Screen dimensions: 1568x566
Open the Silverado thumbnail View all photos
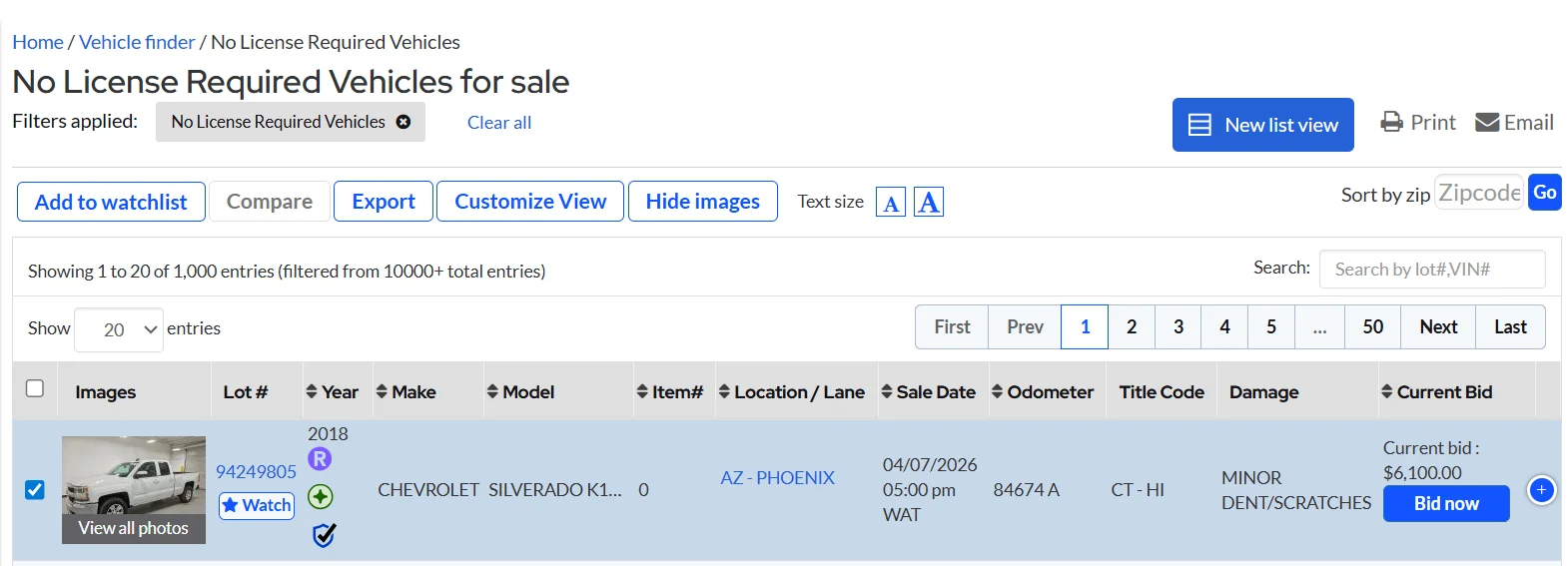click(134, 490)
